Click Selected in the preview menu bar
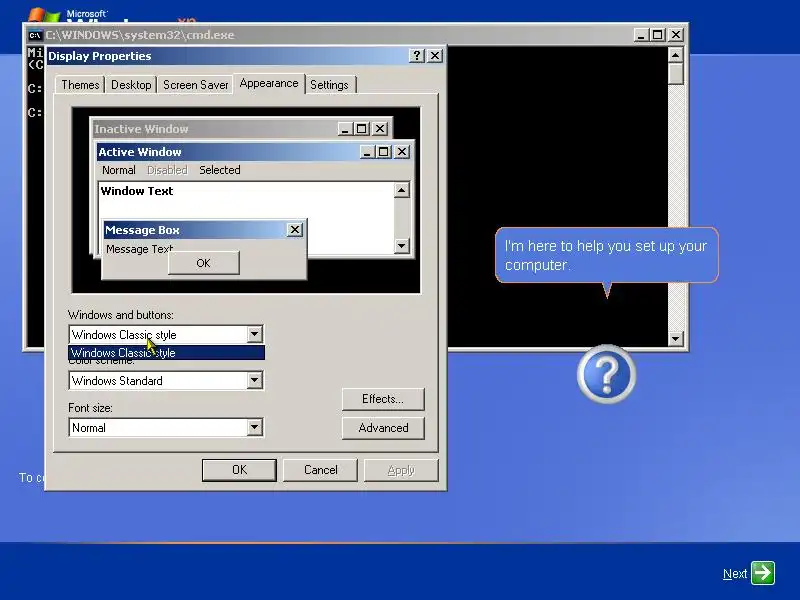This screenshot has width=800, height=600. 219,170
